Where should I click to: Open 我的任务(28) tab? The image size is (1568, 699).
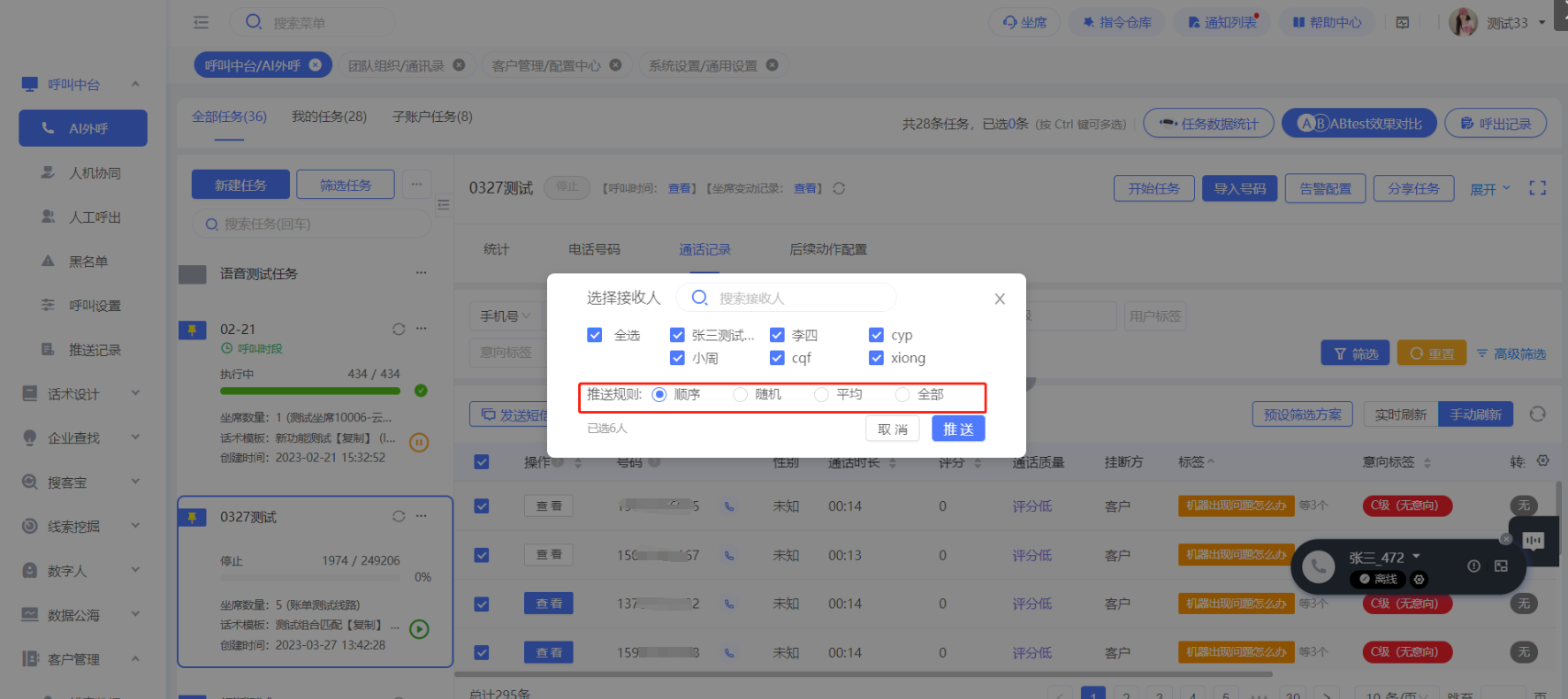tap(329, 117)
